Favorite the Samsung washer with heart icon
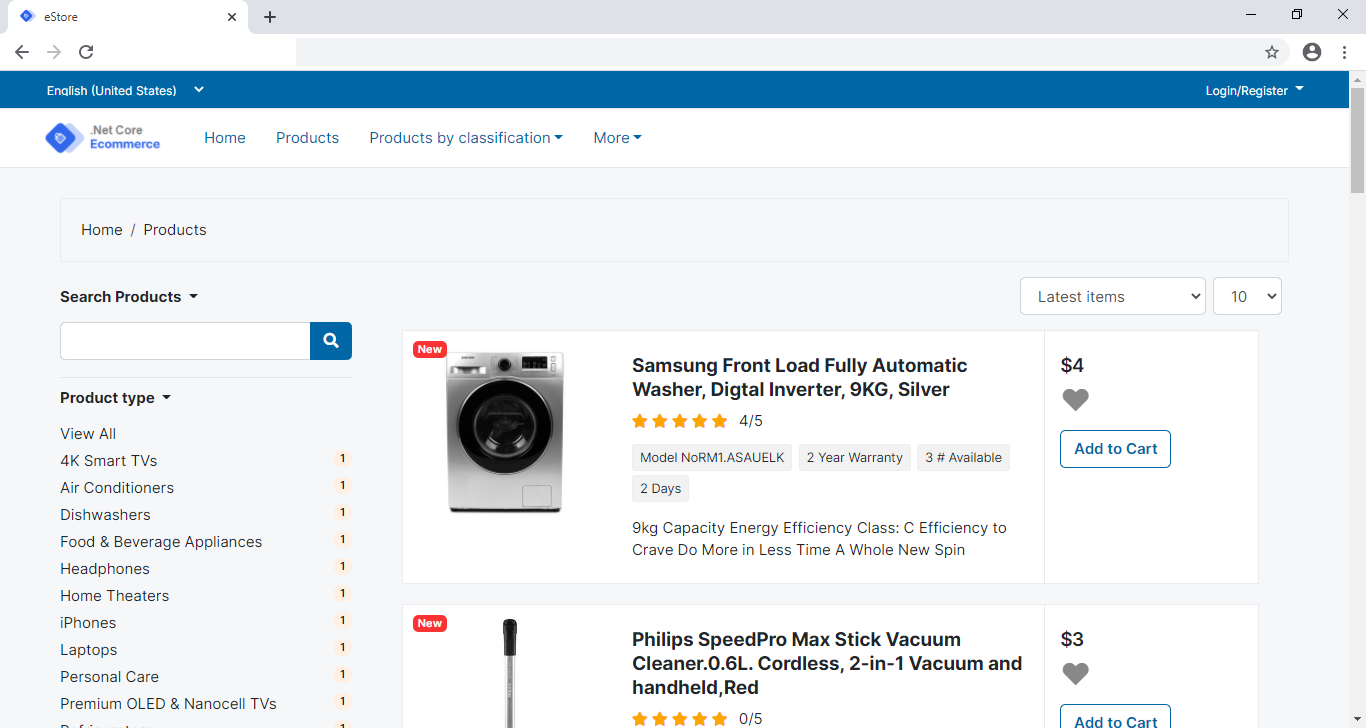This screenshot has height=728, width=1366. 1075,400
